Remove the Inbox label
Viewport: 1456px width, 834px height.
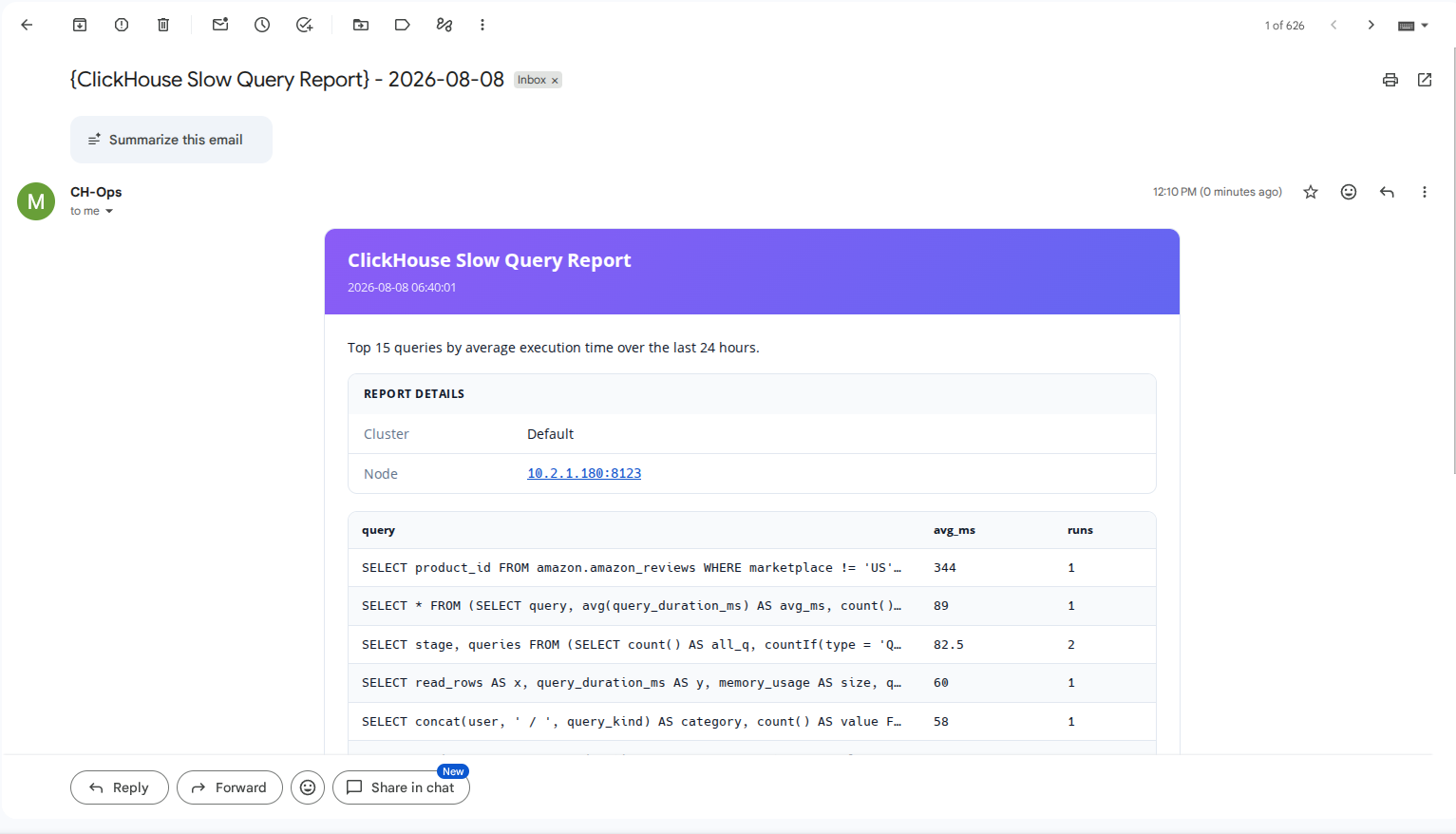(555, 81)
